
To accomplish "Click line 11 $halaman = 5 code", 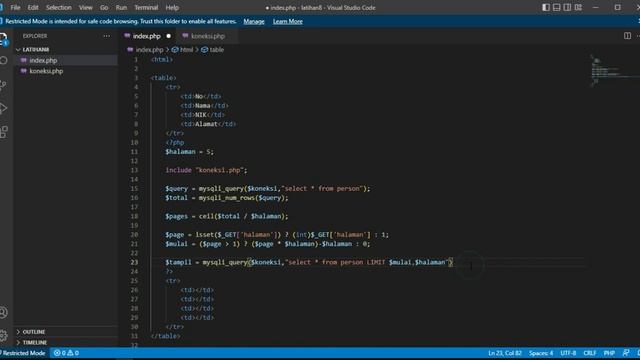I will point(189,152).
